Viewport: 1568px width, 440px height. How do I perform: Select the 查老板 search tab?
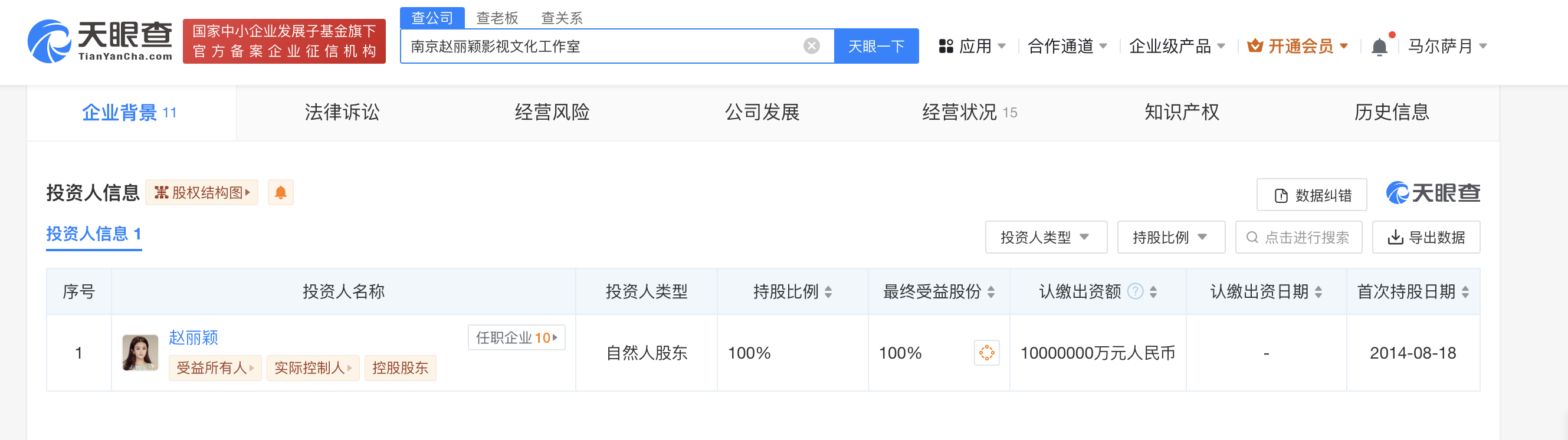click(x=497, y=18)
